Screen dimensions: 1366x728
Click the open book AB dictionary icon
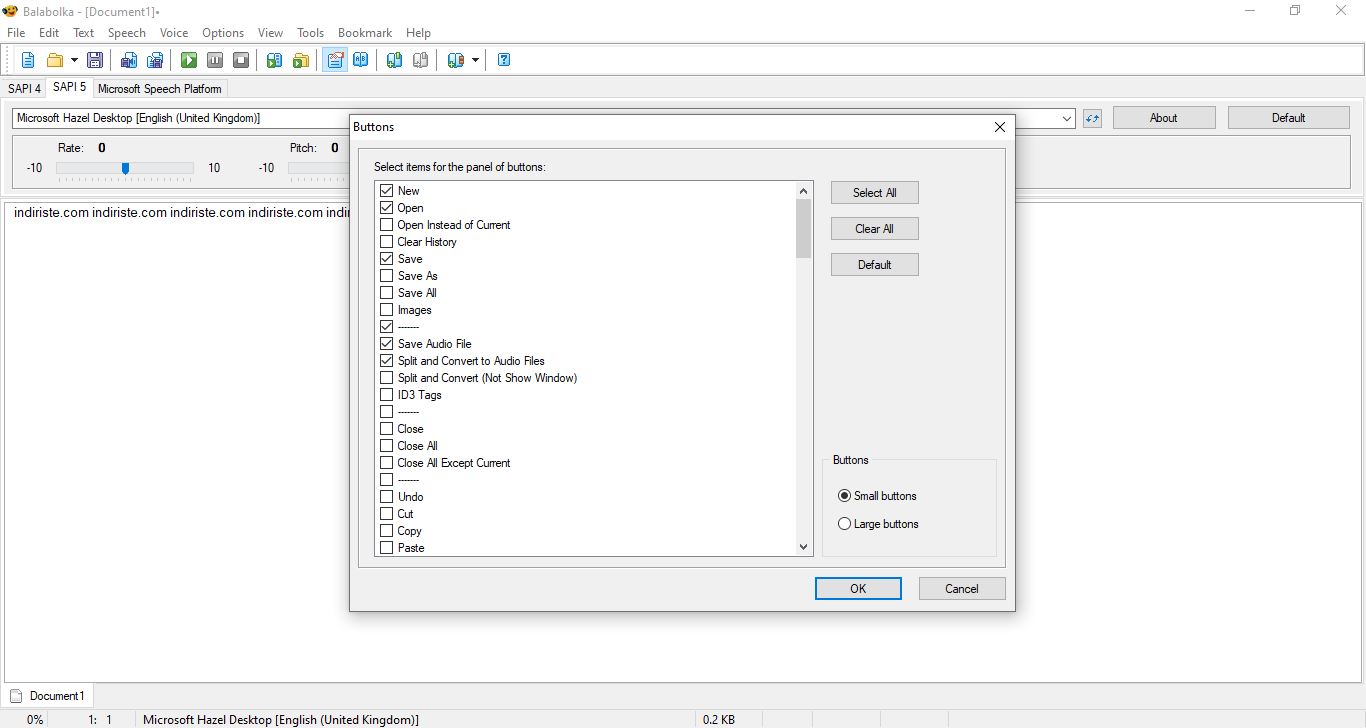(x=361, y=60)
